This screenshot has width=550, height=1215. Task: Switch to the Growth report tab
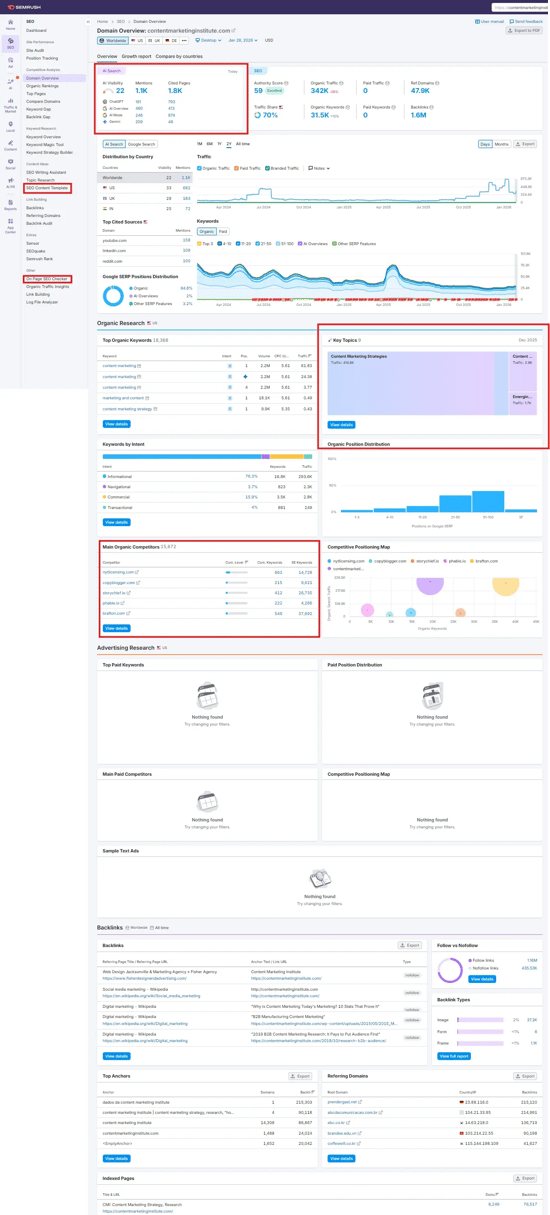[137, 57]
